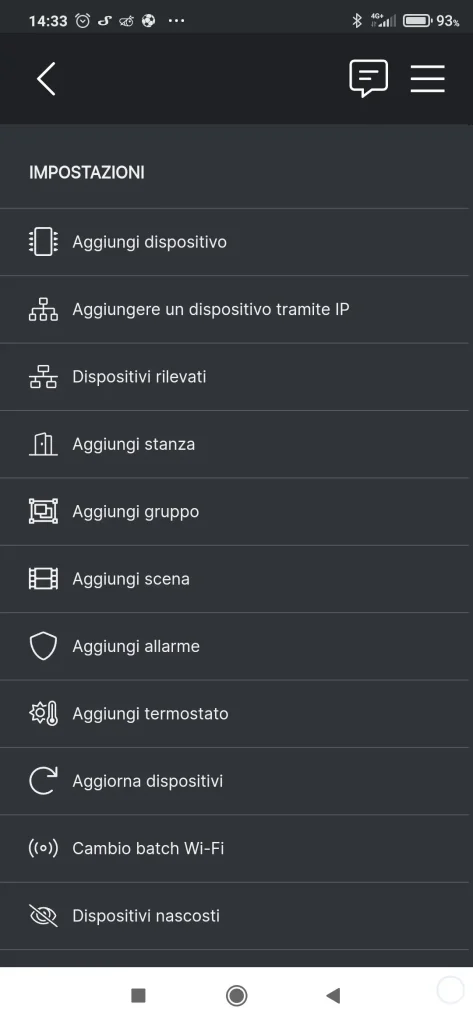Select Aggiungi dispositivo
This screenshot has width=473, height=1024.
coord(236,242)
